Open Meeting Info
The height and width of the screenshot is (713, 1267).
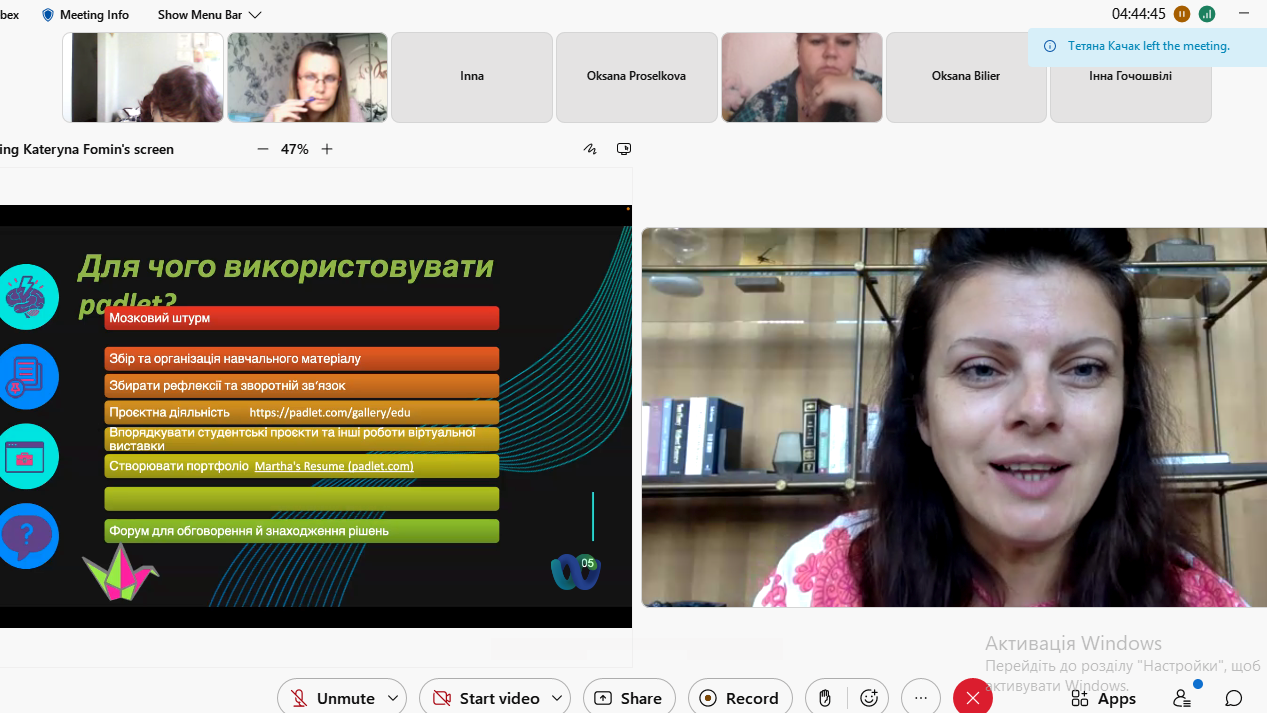coord(85,15)
